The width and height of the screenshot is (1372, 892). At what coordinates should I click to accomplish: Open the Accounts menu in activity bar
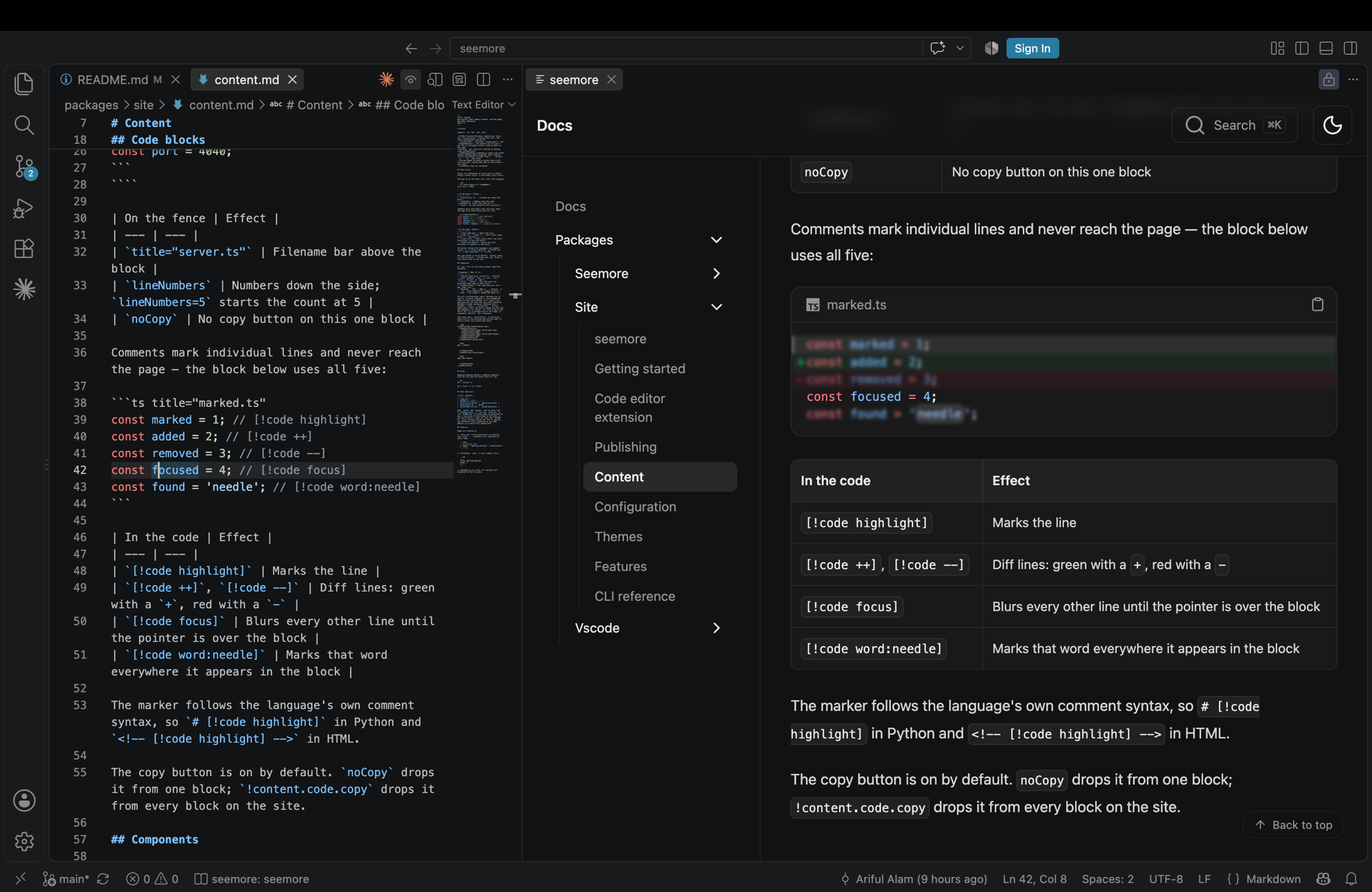[x=24, y=800]
